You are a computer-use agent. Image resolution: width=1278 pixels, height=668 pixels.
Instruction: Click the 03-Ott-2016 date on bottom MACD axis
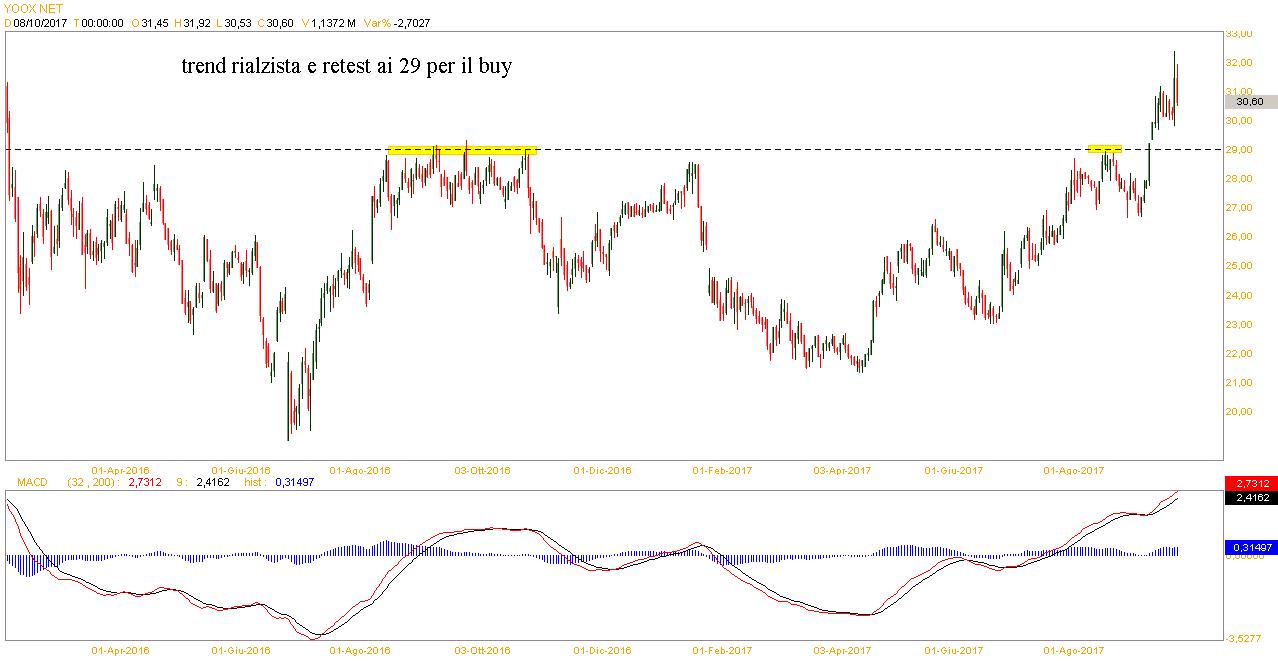[x=482, y=650]
